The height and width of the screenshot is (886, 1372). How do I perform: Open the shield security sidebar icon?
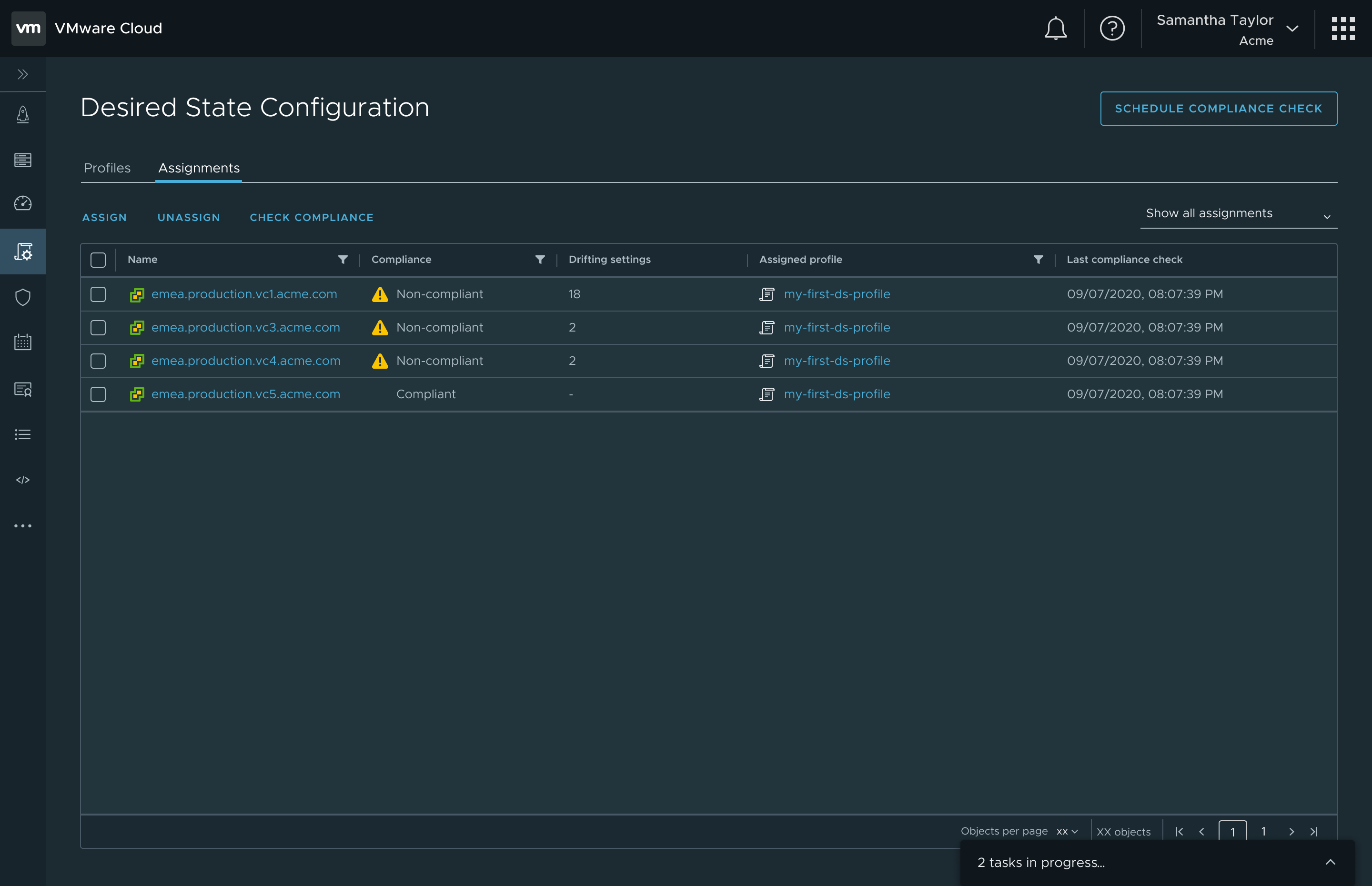[x=23, y=297]
